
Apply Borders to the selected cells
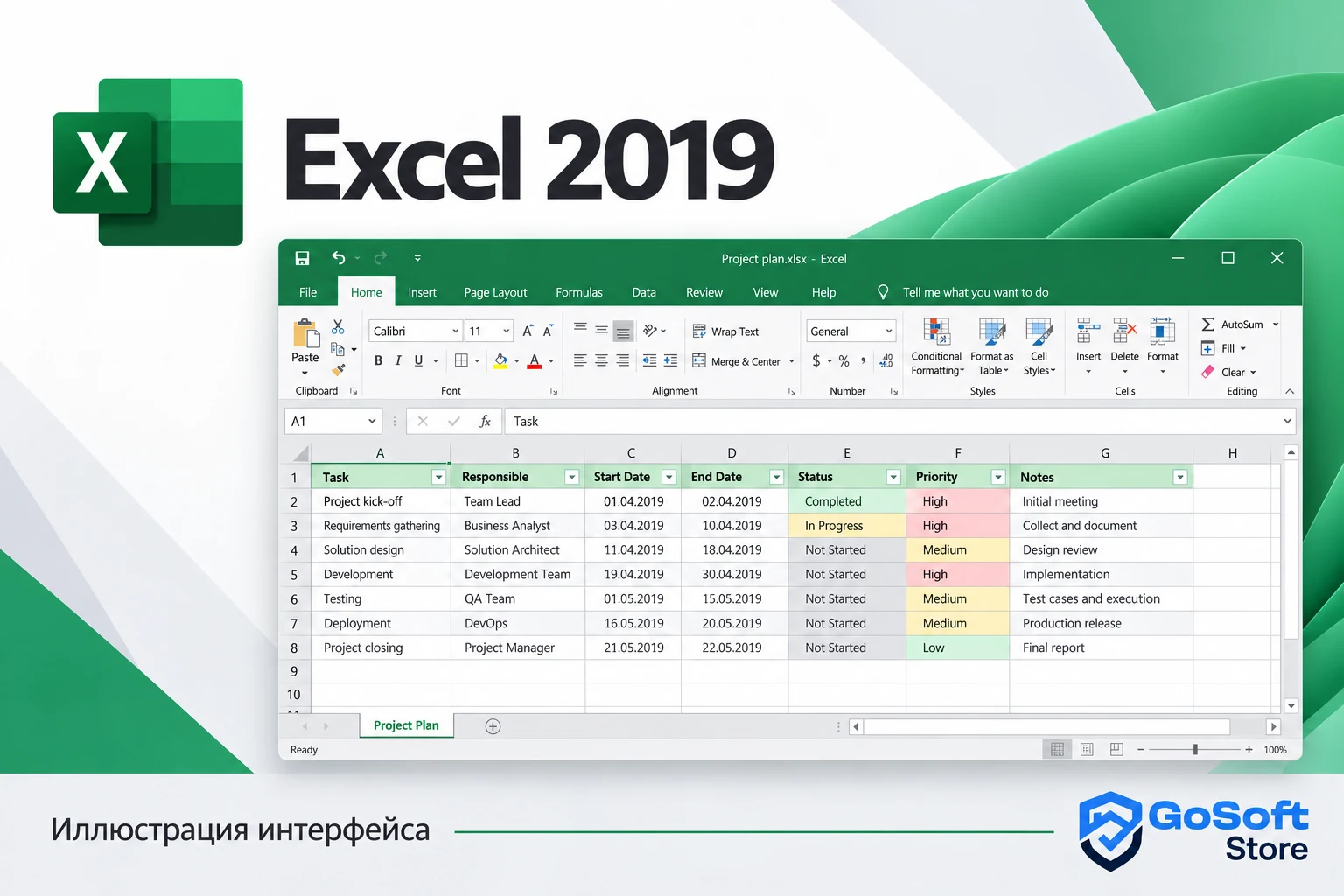tap(461, 360)
